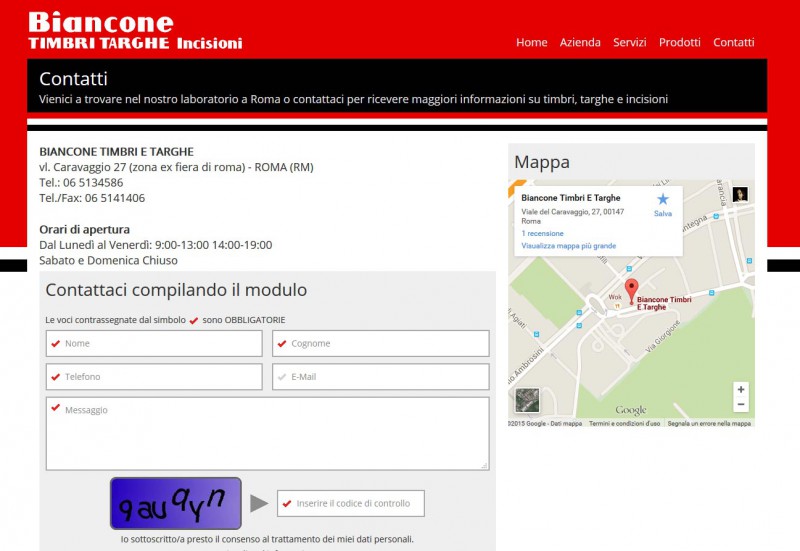This screenshot has width=800, height=551.
Task: Click the captcha code field
Action: pos(351,504)
